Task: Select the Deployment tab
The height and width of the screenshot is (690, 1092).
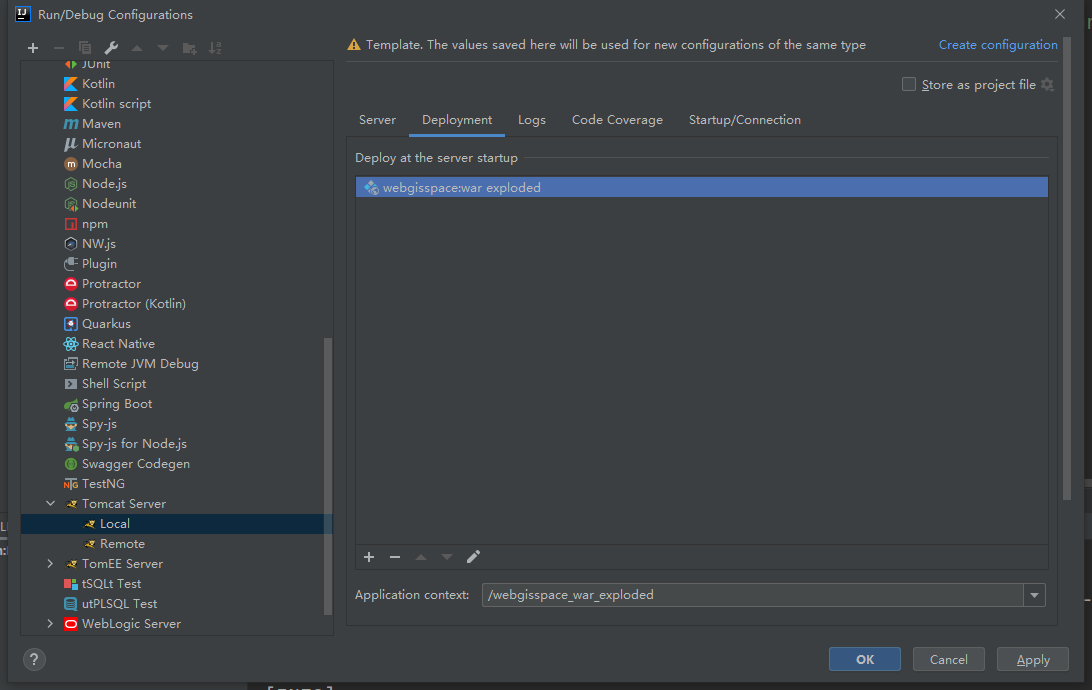Action: pos(457,120)
